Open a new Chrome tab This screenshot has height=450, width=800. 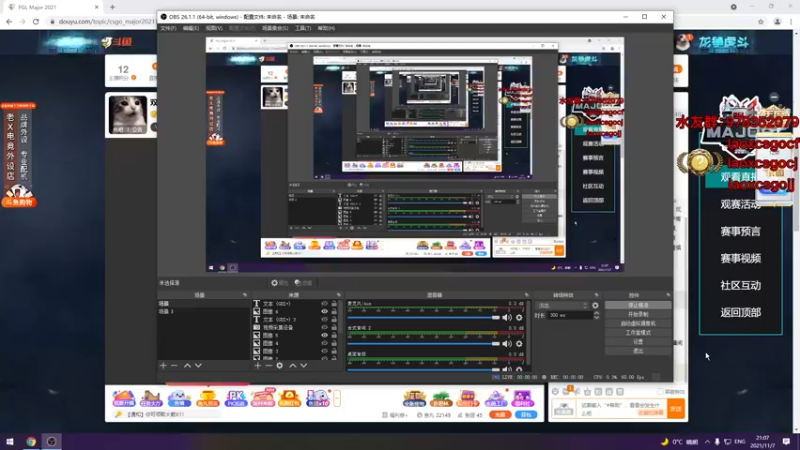[x=112, y=7]
